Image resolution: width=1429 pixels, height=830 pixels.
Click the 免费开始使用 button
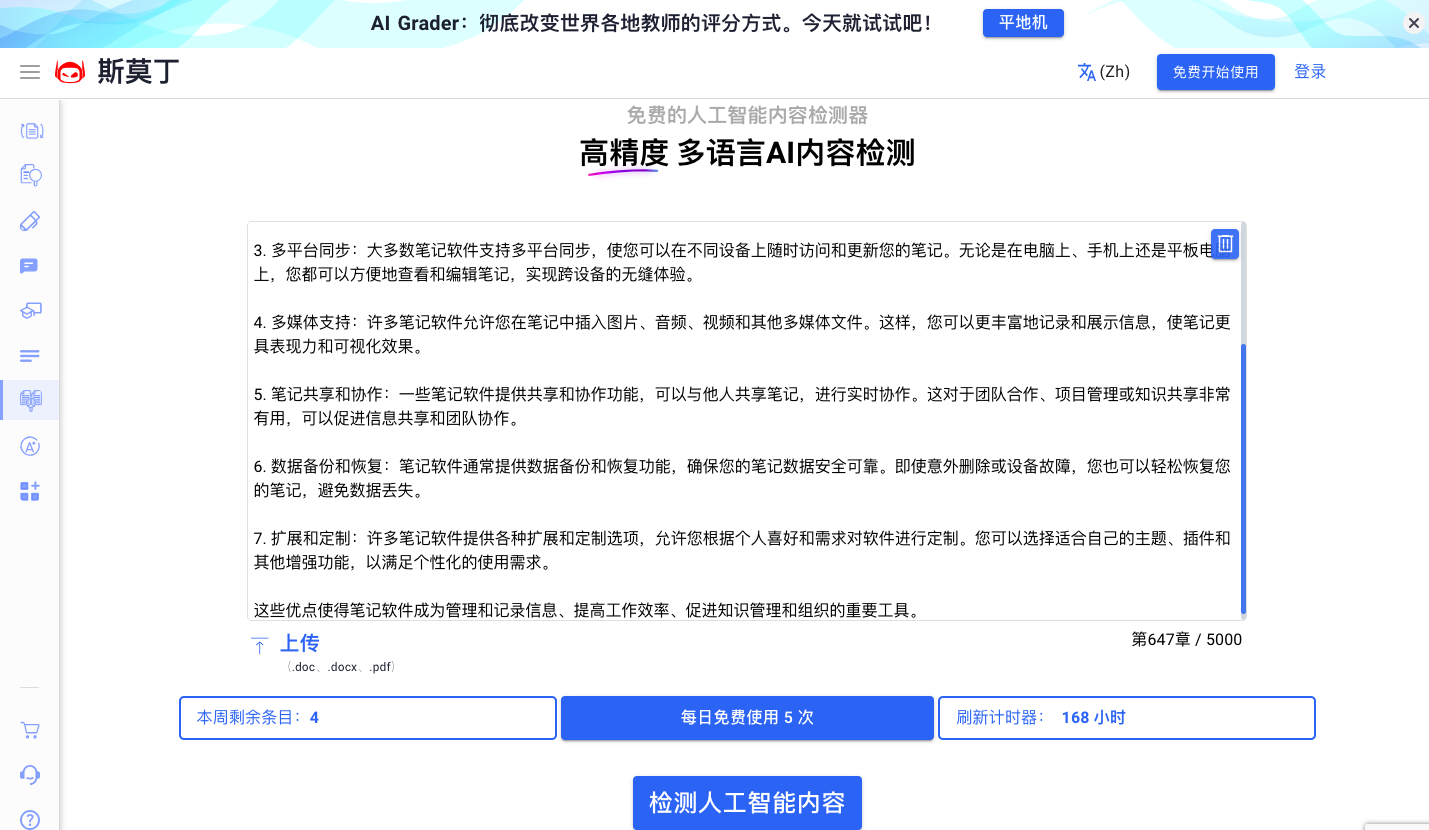[x=1215, y=71]
